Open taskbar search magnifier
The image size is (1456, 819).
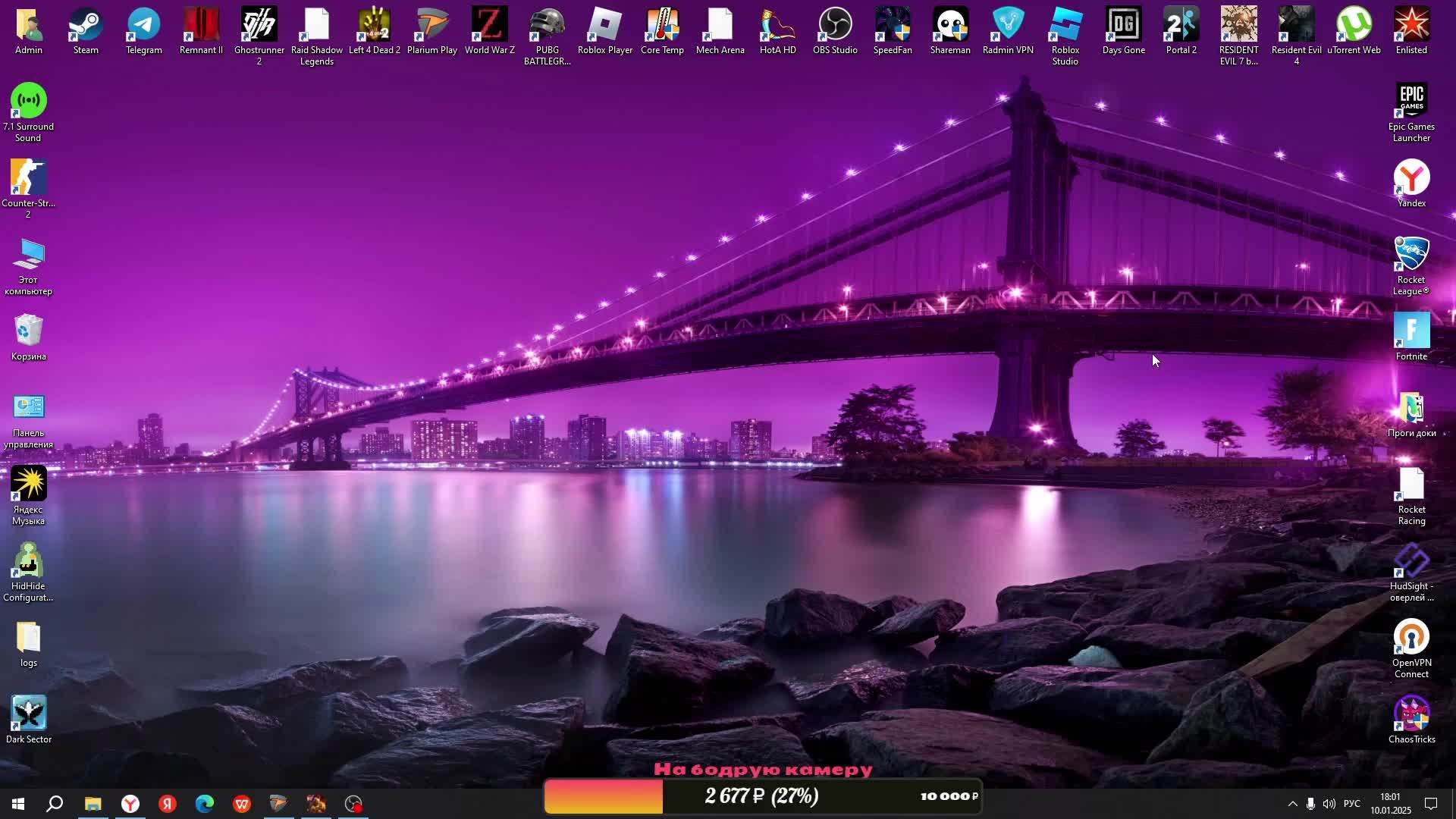point(55,804)
